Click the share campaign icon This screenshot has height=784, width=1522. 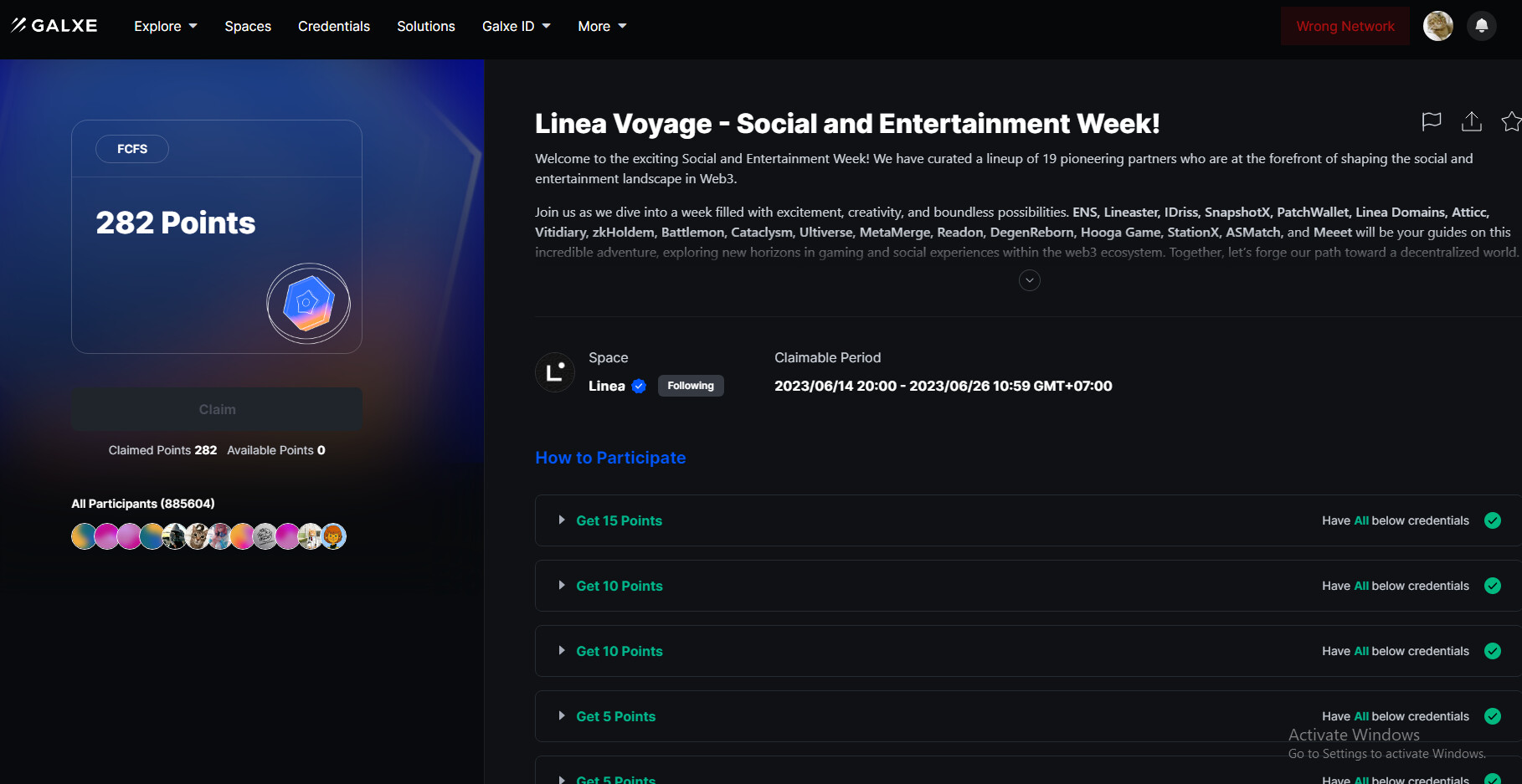[1471, 121]
